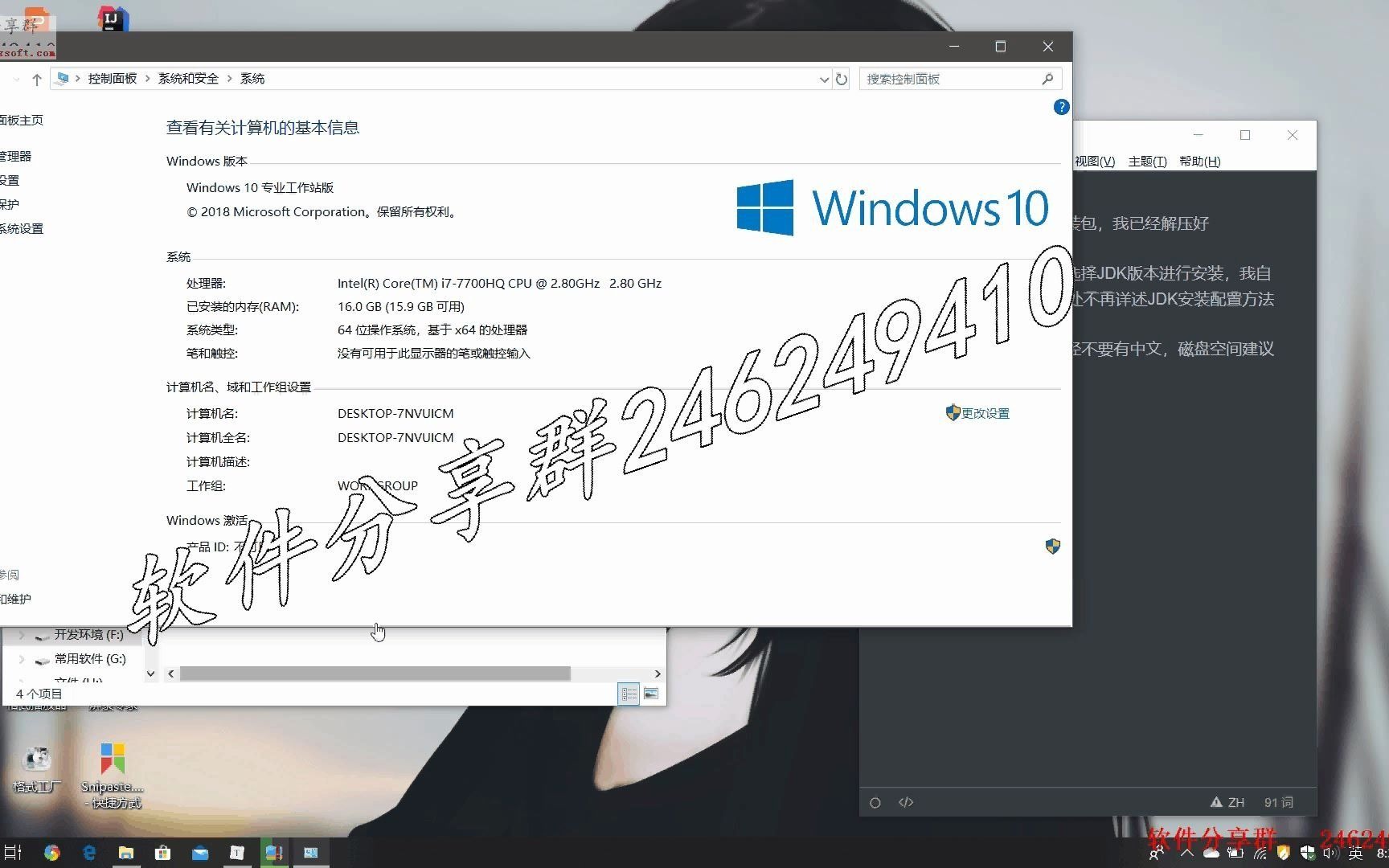
Task: Click the shield icon in Windows activation section
Action: pyautogui.click(x=1053, y=547)
